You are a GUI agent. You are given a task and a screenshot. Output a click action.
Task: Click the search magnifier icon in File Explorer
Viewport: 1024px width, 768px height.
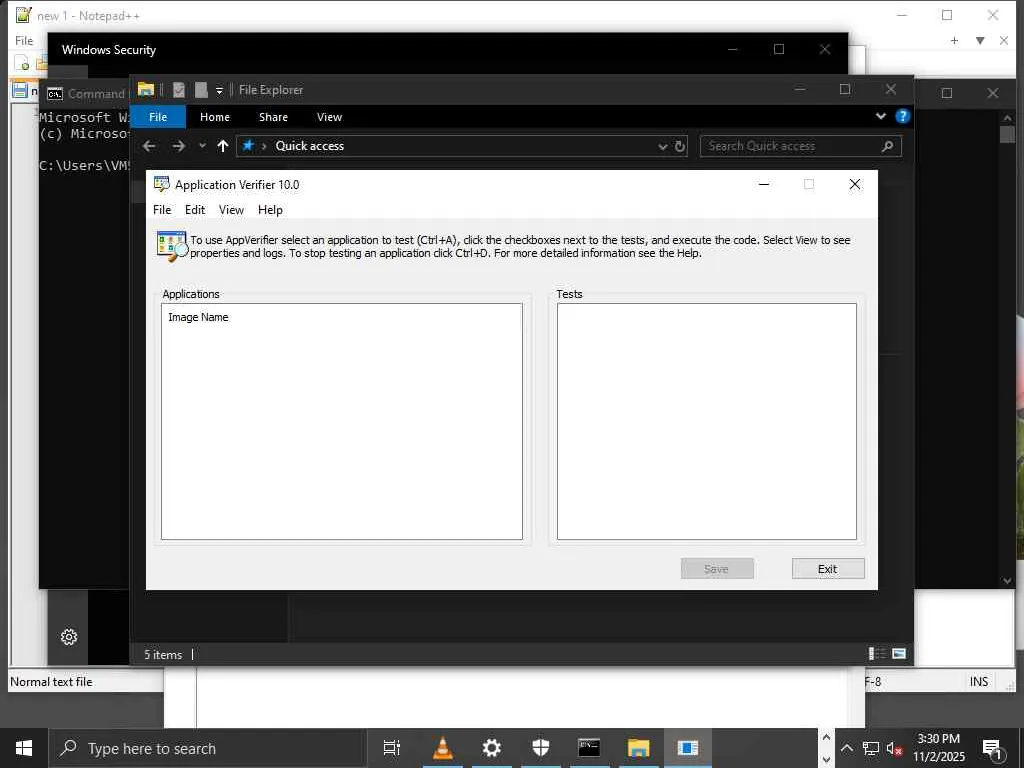tap(887, 146)
